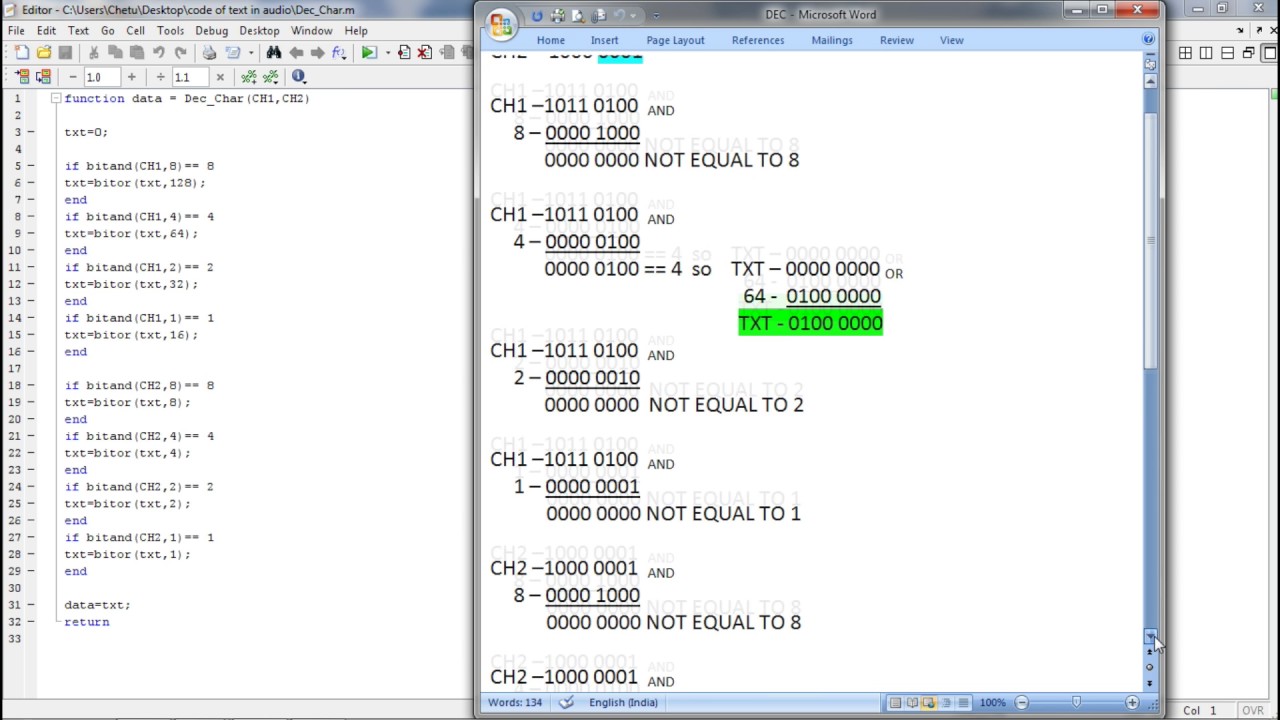Toggle breakpoint dash on line 18
1280x720 pixels.
point(31,385)
